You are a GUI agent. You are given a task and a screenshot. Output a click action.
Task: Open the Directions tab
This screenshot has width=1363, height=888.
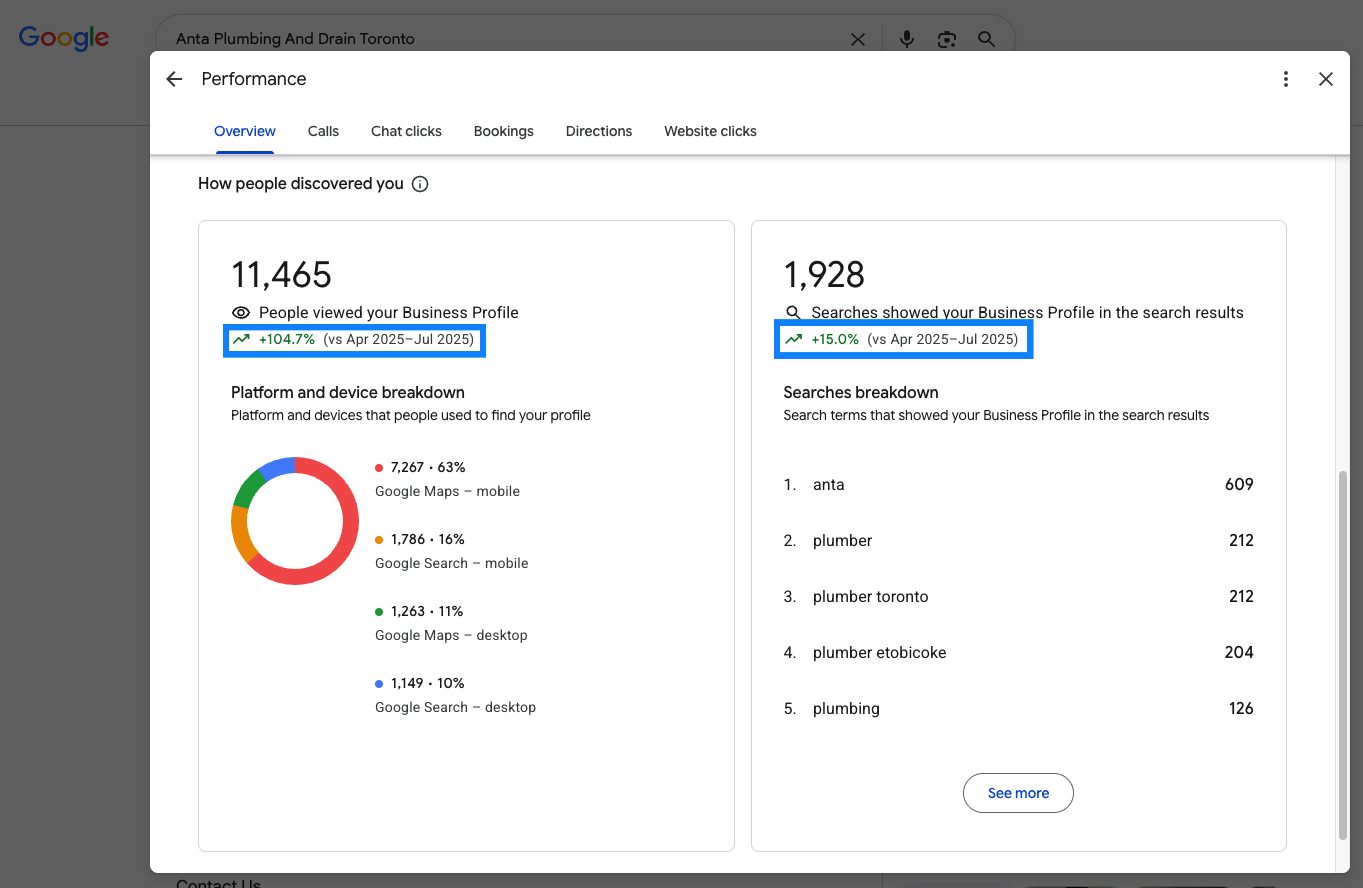click(599, 131)
